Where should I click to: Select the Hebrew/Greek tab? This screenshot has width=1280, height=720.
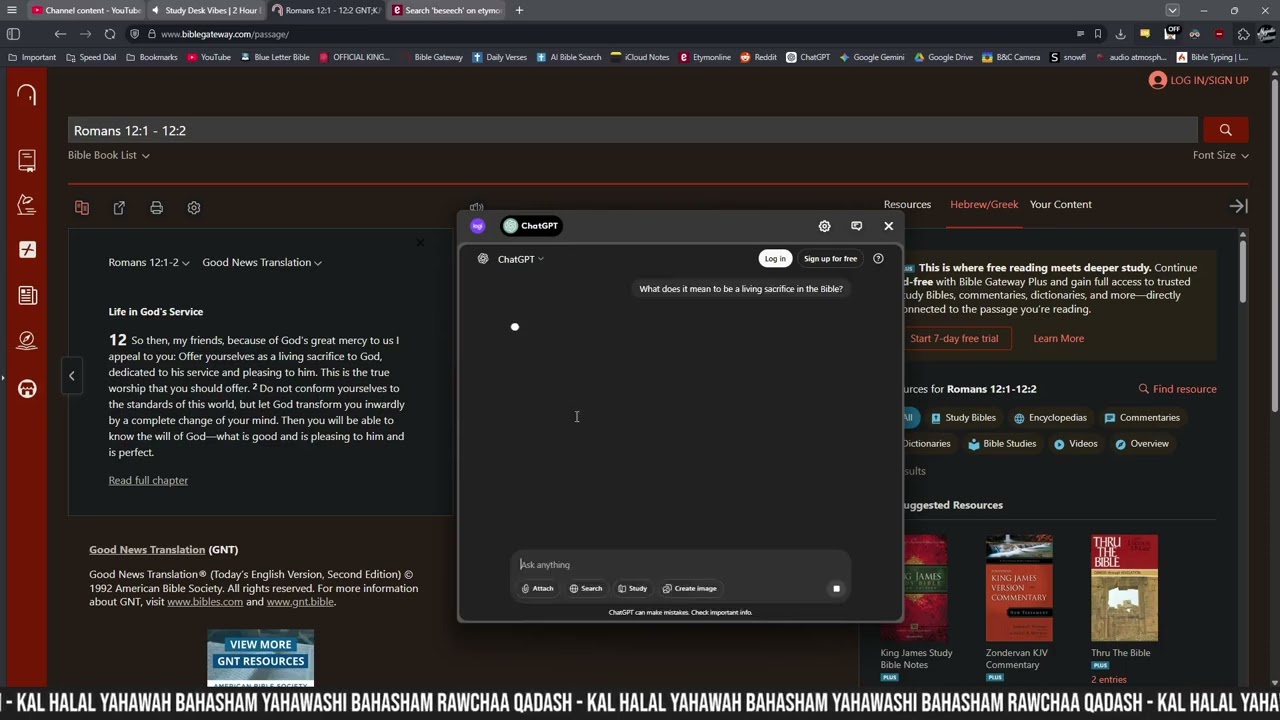click(x=984, y=204)
